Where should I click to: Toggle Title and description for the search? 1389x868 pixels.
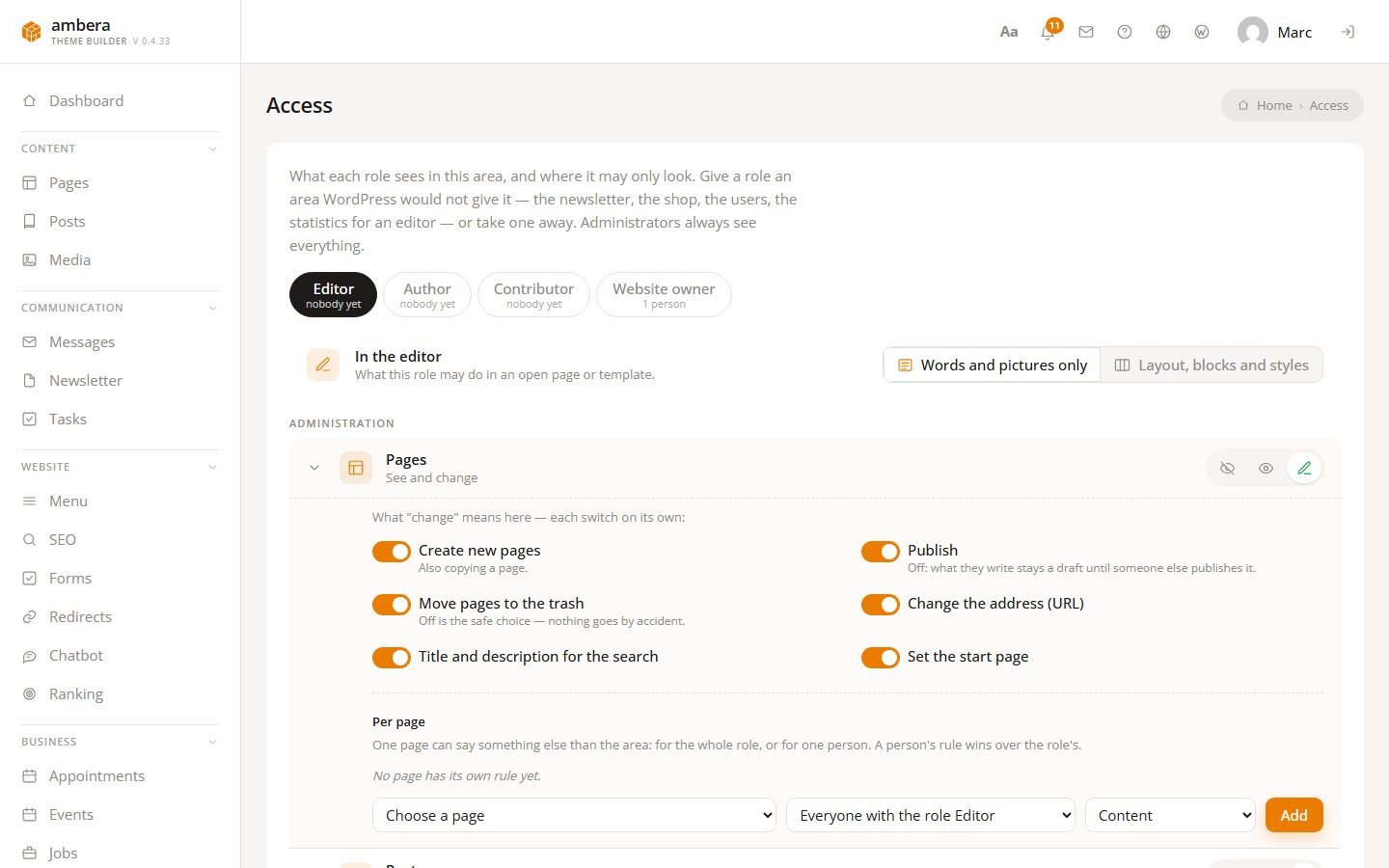pyautogui.click(x=392, y=657)
